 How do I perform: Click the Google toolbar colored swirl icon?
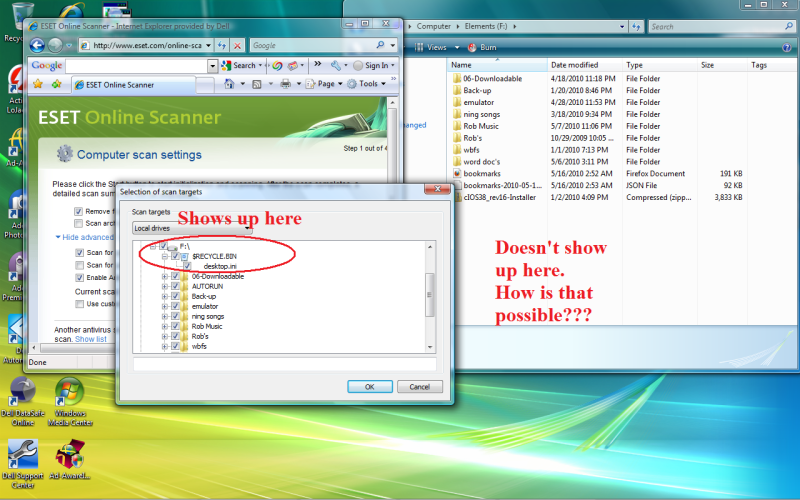[x=277, y=65]
